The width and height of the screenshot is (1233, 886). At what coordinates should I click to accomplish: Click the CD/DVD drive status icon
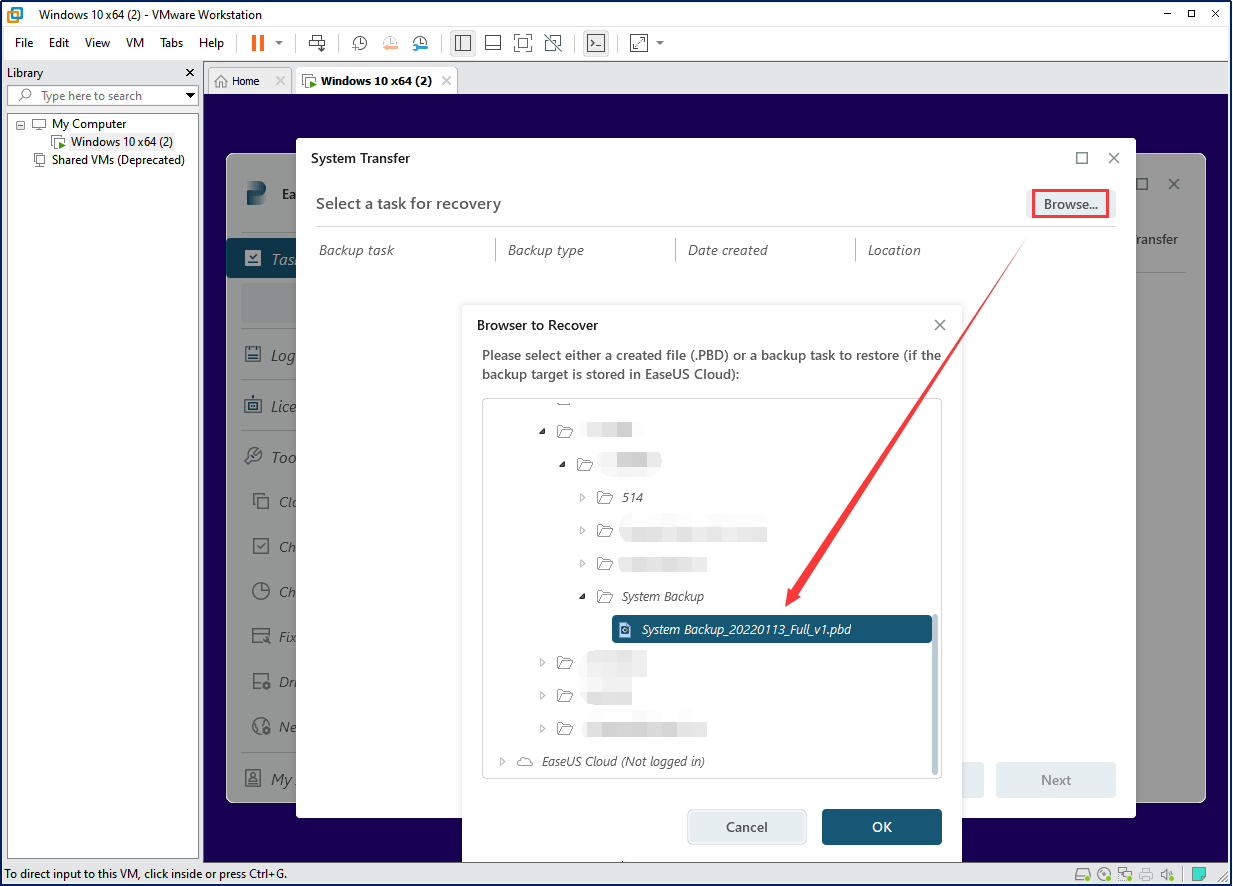1104,873
